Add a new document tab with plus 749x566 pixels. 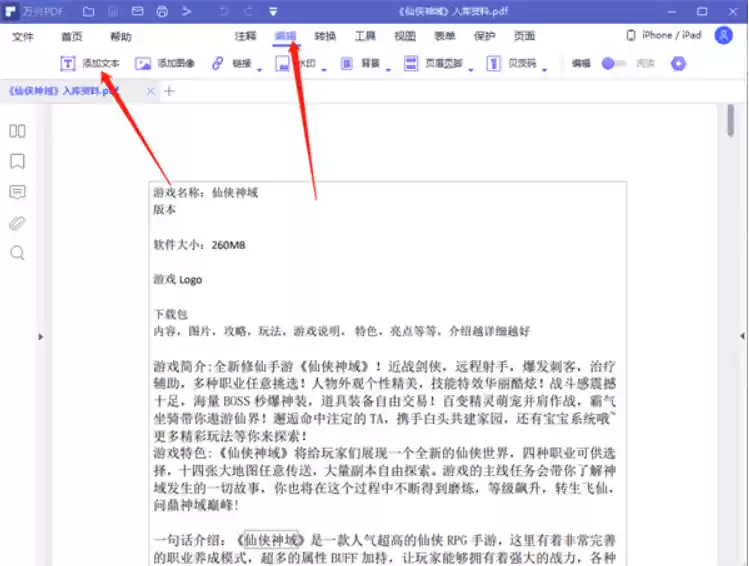coord(169,91)
